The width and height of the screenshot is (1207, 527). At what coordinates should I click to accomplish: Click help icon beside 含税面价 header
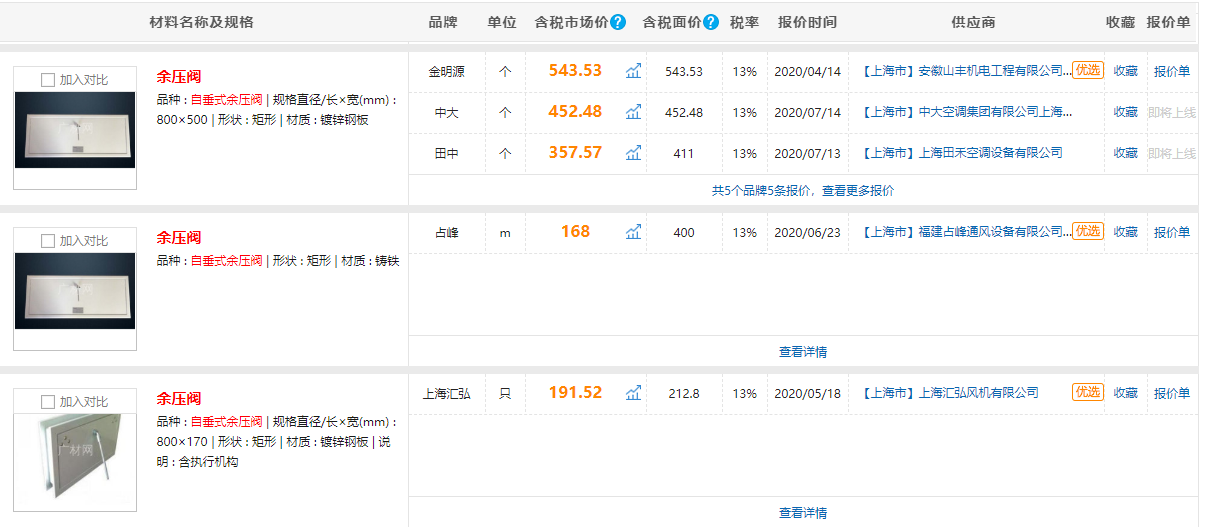[711, 22]
